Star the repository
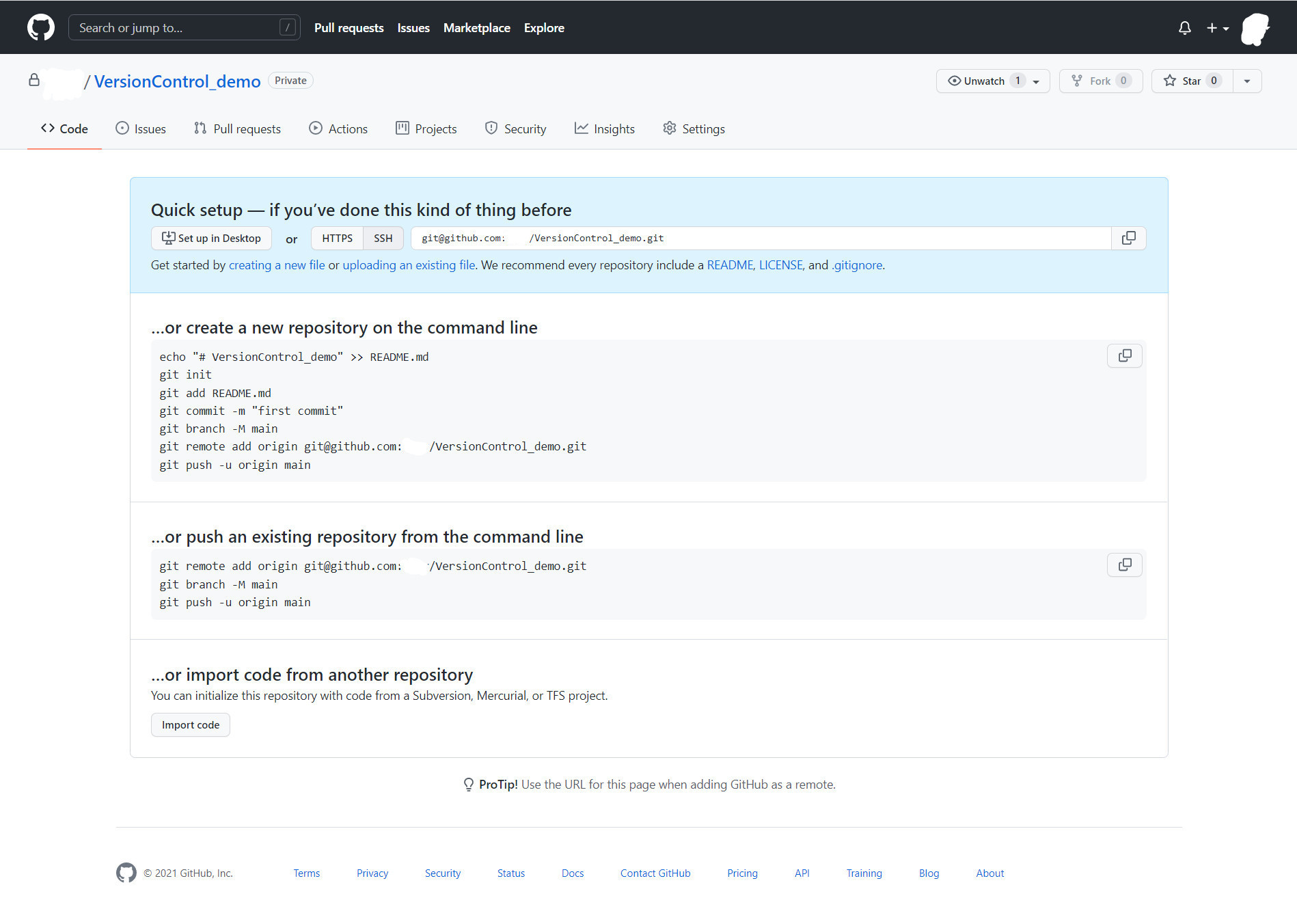1297x924 pixels. [x=1192, y=81]
